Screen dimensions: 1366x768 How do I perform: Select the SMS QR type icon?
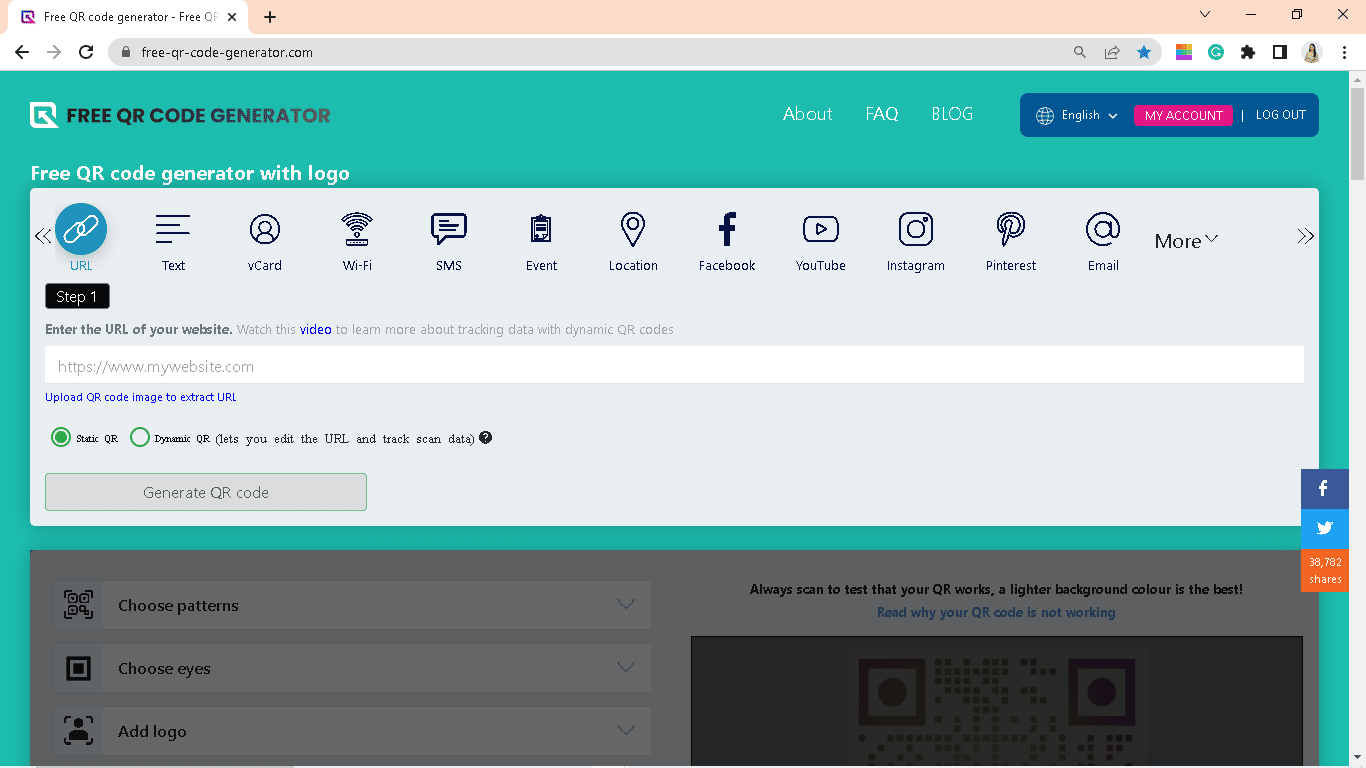(x=449, y=230)
